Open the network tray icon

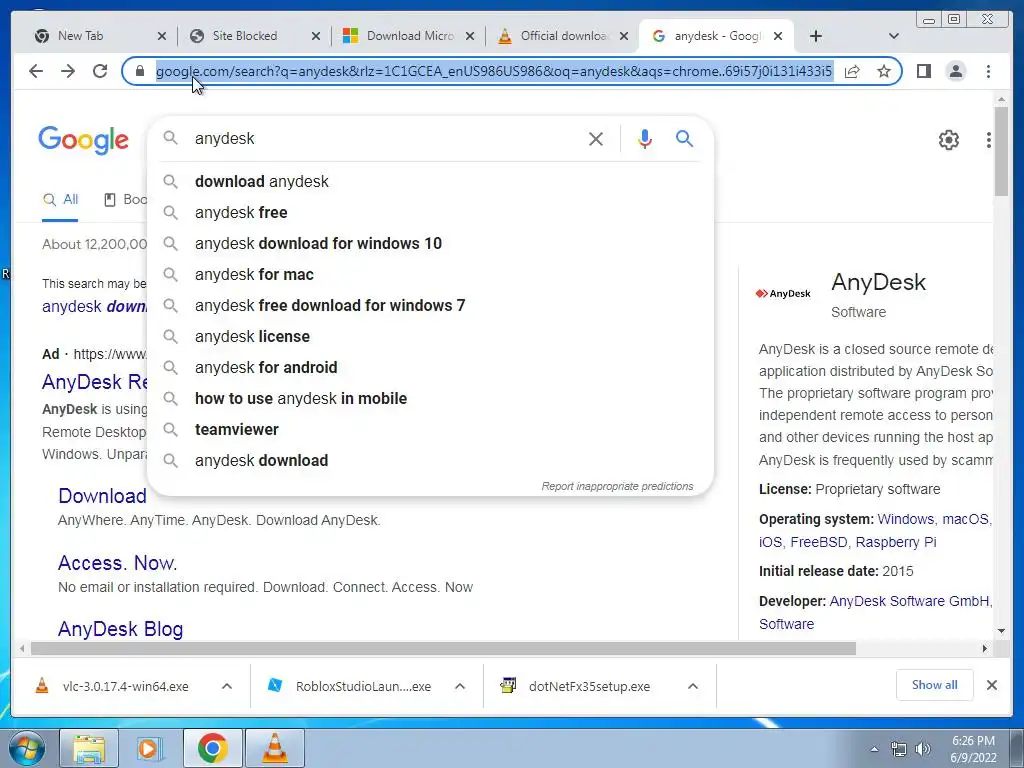[899, 749]
